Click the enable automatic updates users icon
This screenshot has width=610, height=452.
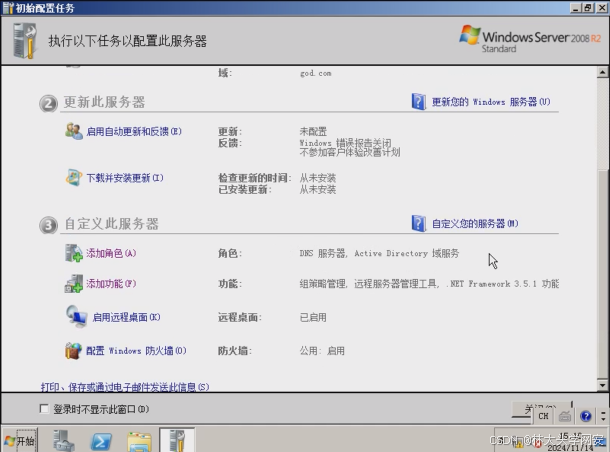coord(74,131)
